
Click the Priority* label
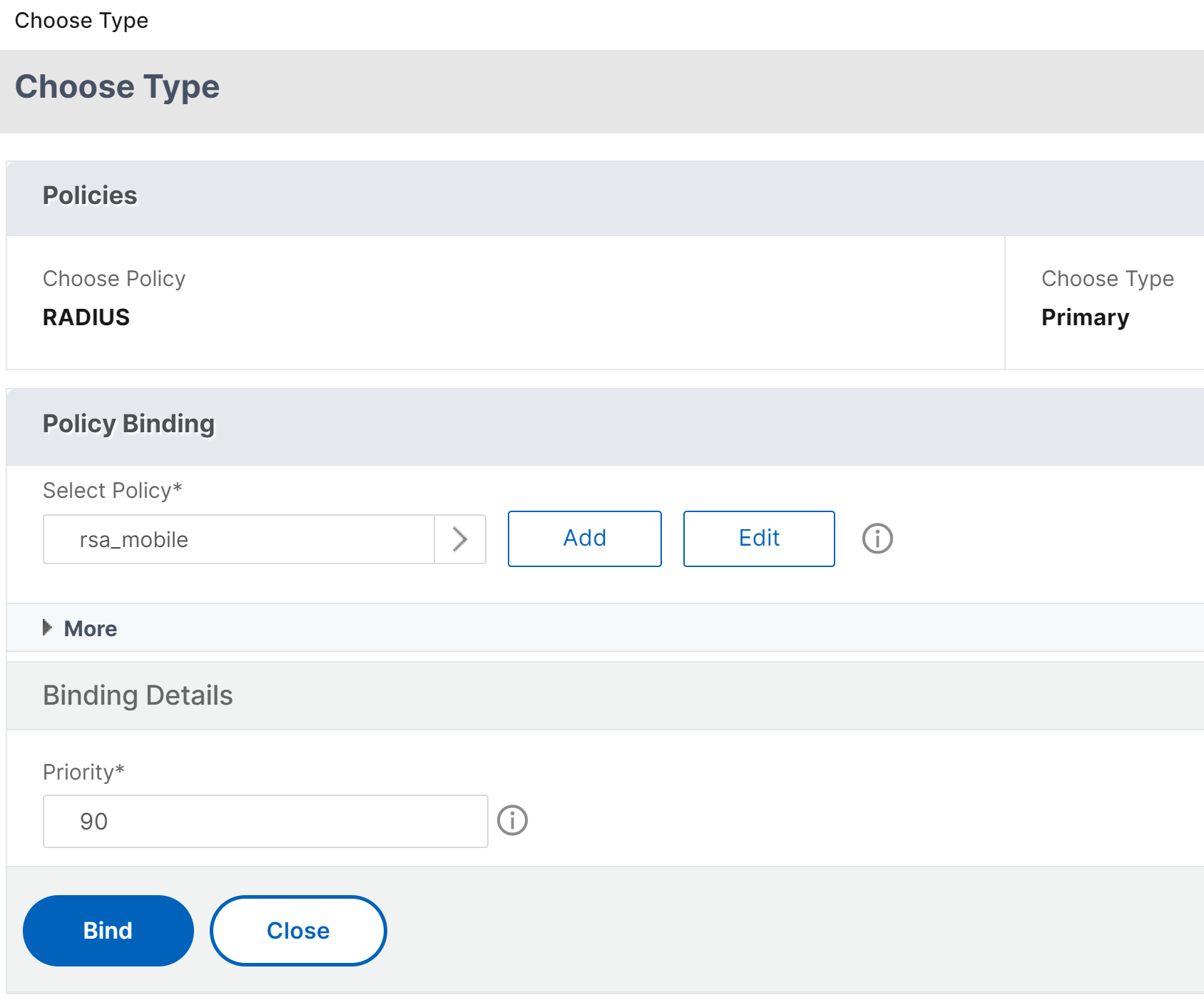pos(83,772)
